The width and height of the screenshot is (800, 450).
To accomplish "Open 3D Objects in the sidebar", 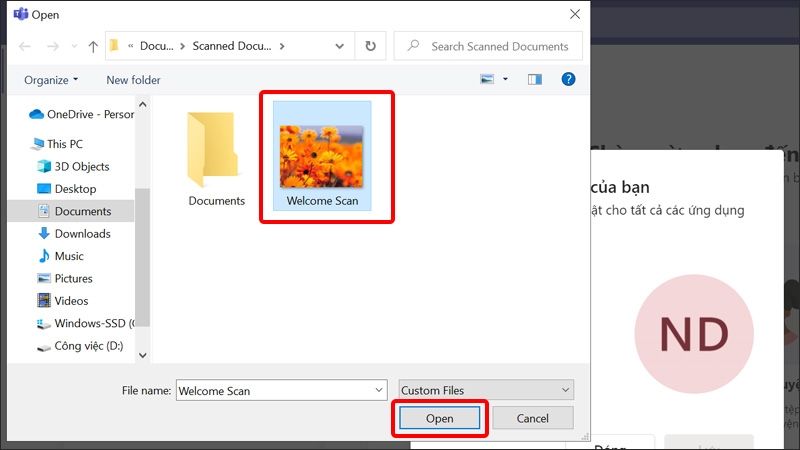I will pyautogui.click(x=73, y=166).
